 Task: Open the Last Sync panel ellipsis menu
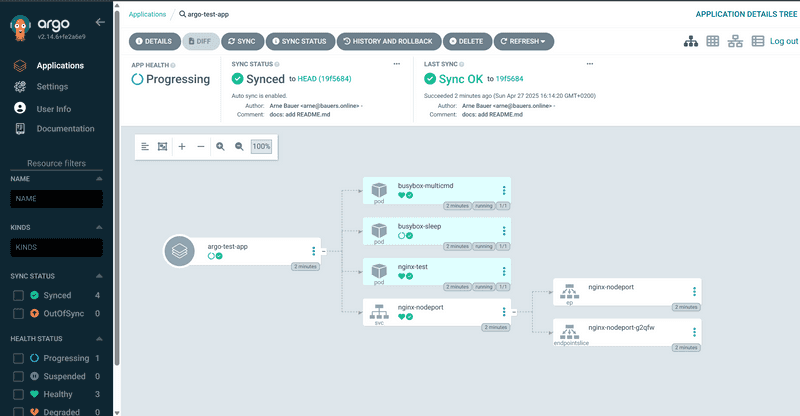[x=590, y=64]
